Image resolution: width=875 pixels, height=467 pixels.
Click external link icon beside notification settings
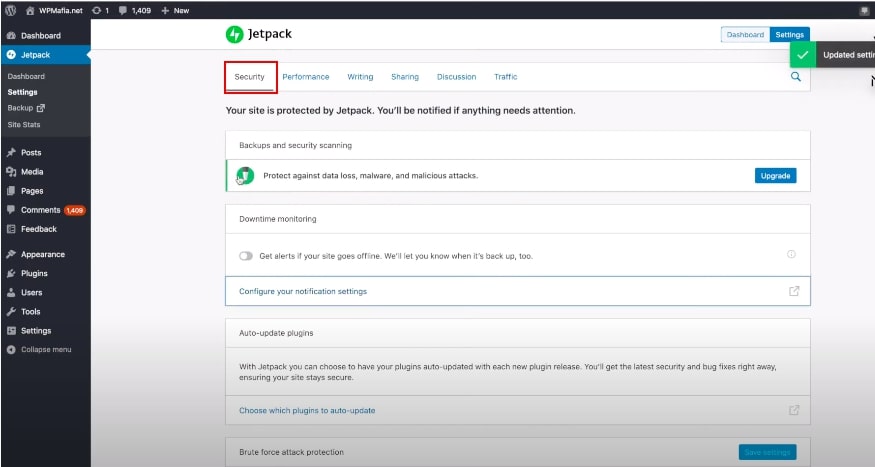pos(794,291)
